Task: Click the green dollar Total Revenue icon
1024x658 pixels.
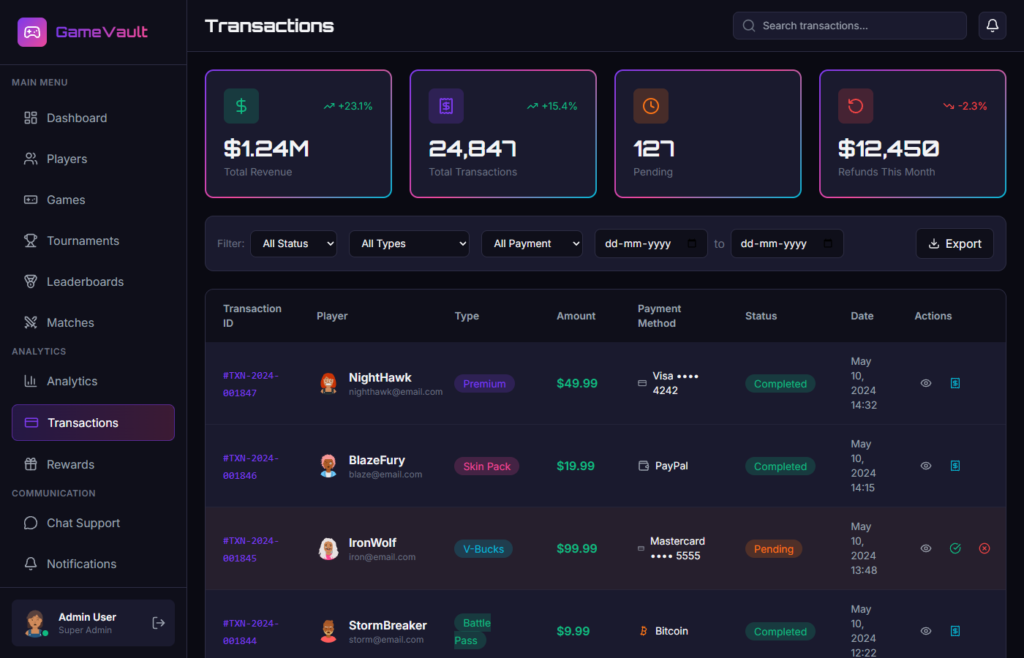Action: click(x=241, y=106)
